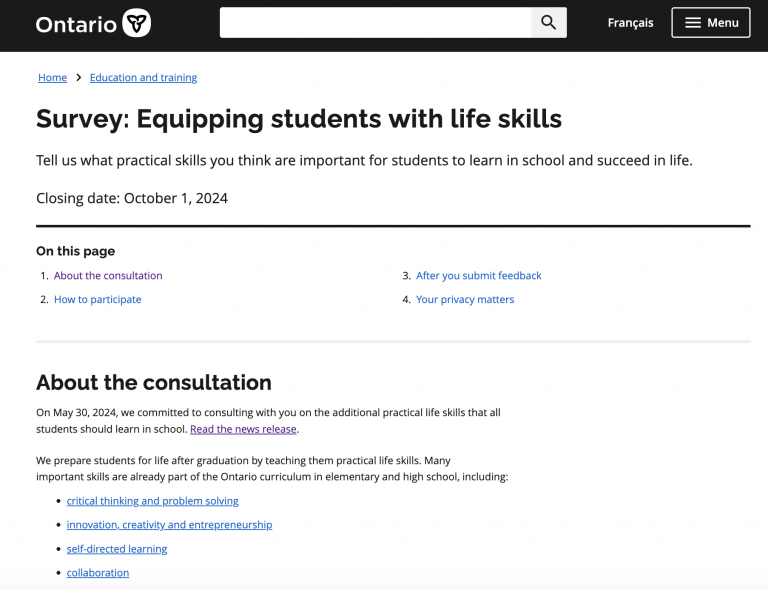Open innovation, creativity and entrepreneurship link
768x590 pixels.
coord(169,525)
